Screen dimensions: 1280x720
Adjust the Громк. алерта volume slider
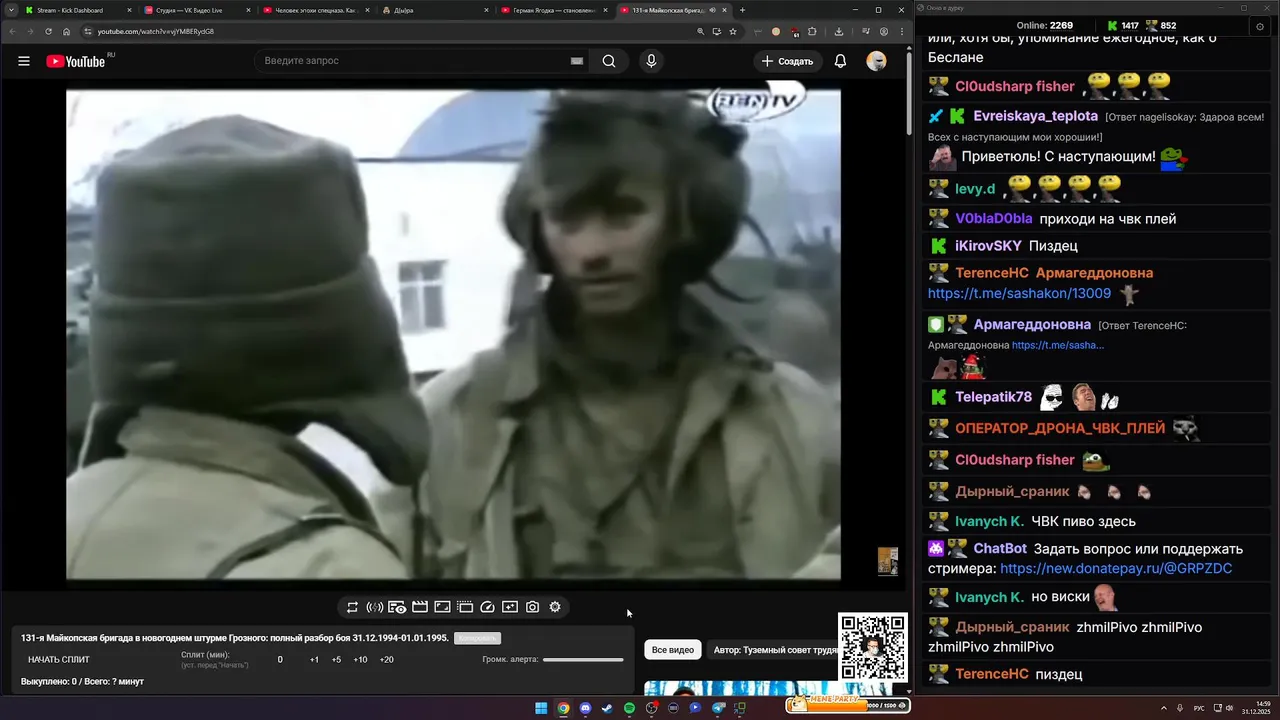[583, 660]
